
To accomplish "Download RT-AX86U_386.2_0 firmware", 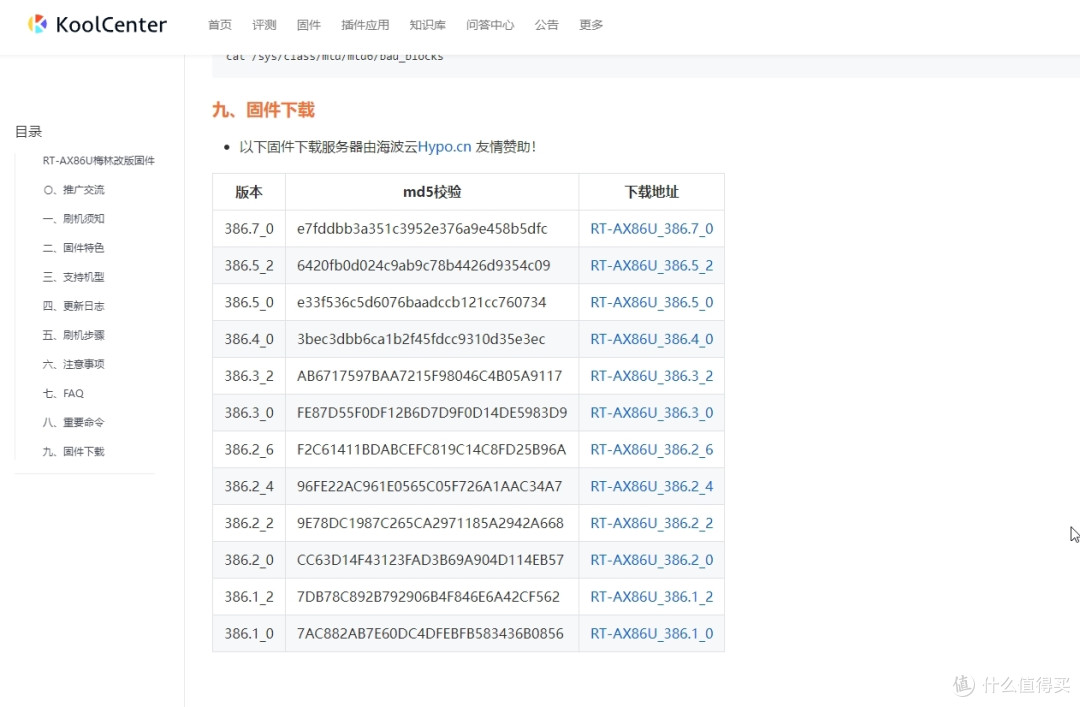I will [x=652, y=560].
